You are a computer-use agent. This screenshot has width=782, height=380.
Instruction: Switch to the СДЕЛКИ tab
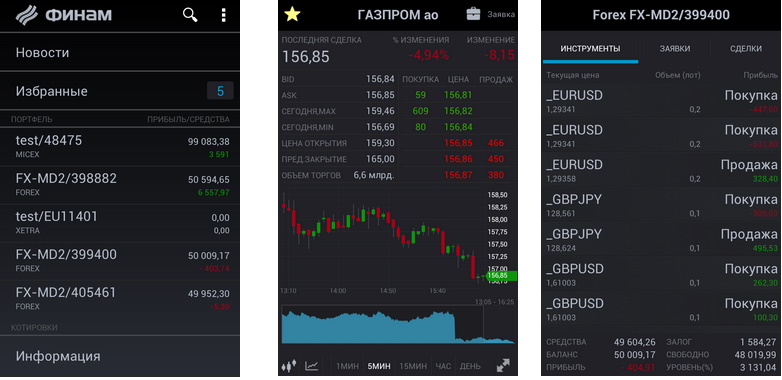click(746, 48)
